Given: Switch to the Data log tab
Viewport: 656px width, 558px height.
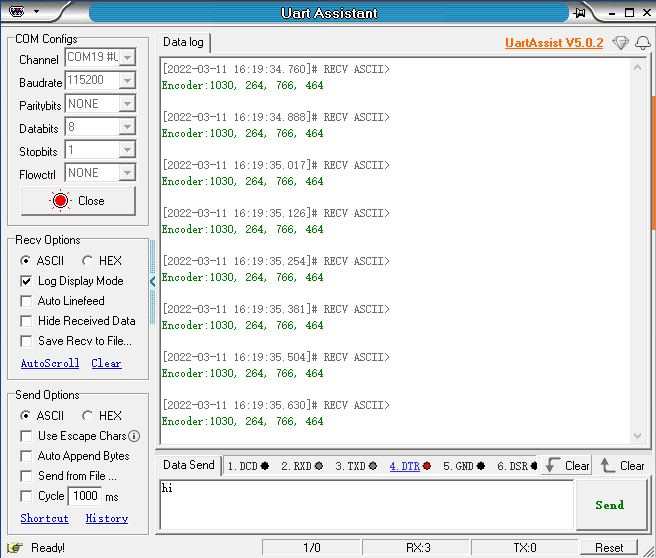Looking at the screenshot, I should point(183,42).
